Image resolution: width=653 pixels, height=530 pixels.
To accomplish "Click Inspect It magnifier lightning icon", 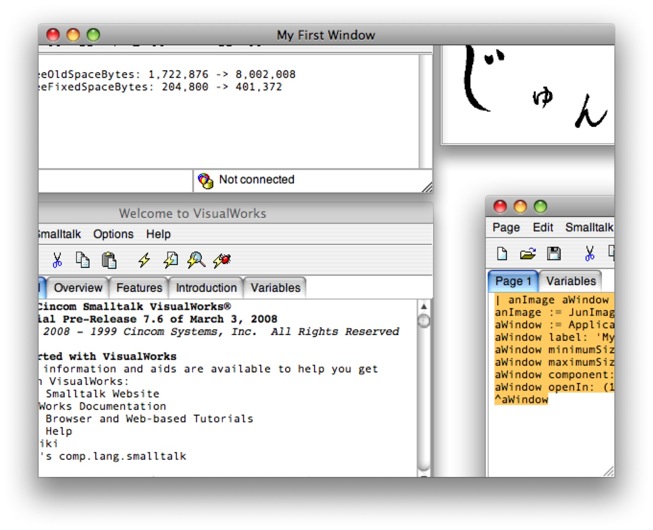I will [x=196, y=260].
